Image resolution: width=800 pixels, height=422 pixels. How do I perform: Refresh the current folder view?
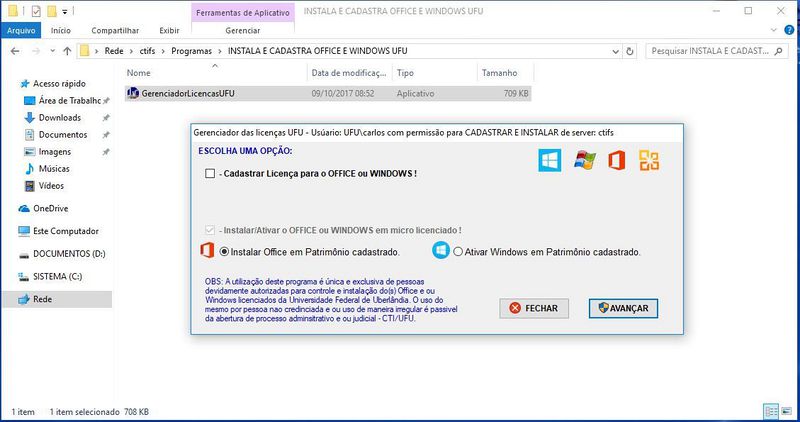pos(630,51)
